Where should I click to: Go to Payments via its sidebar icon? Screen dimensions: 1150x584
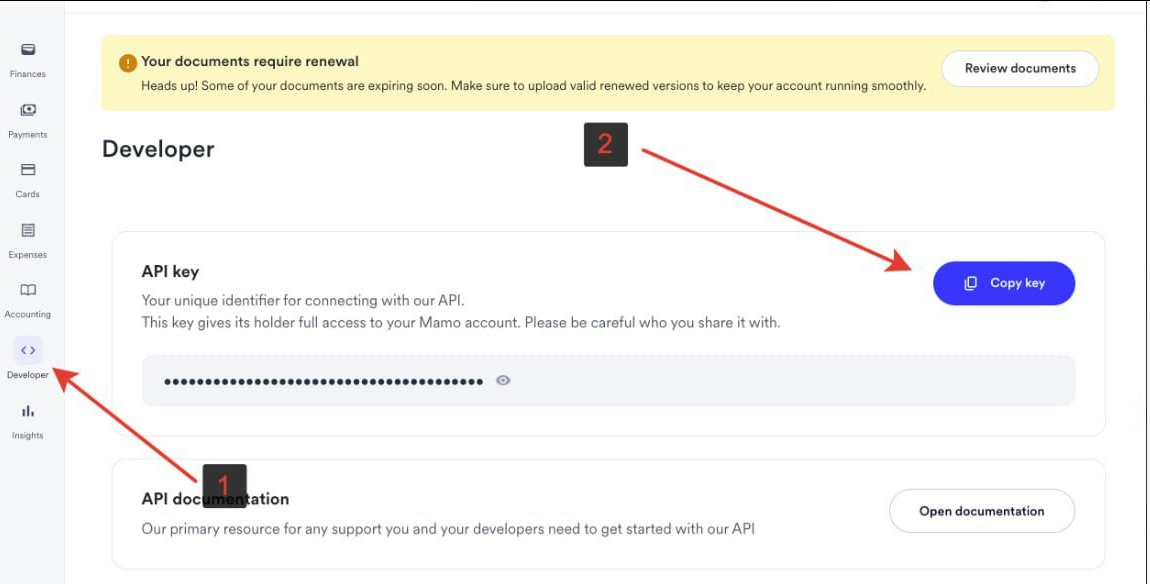[28, 110]
